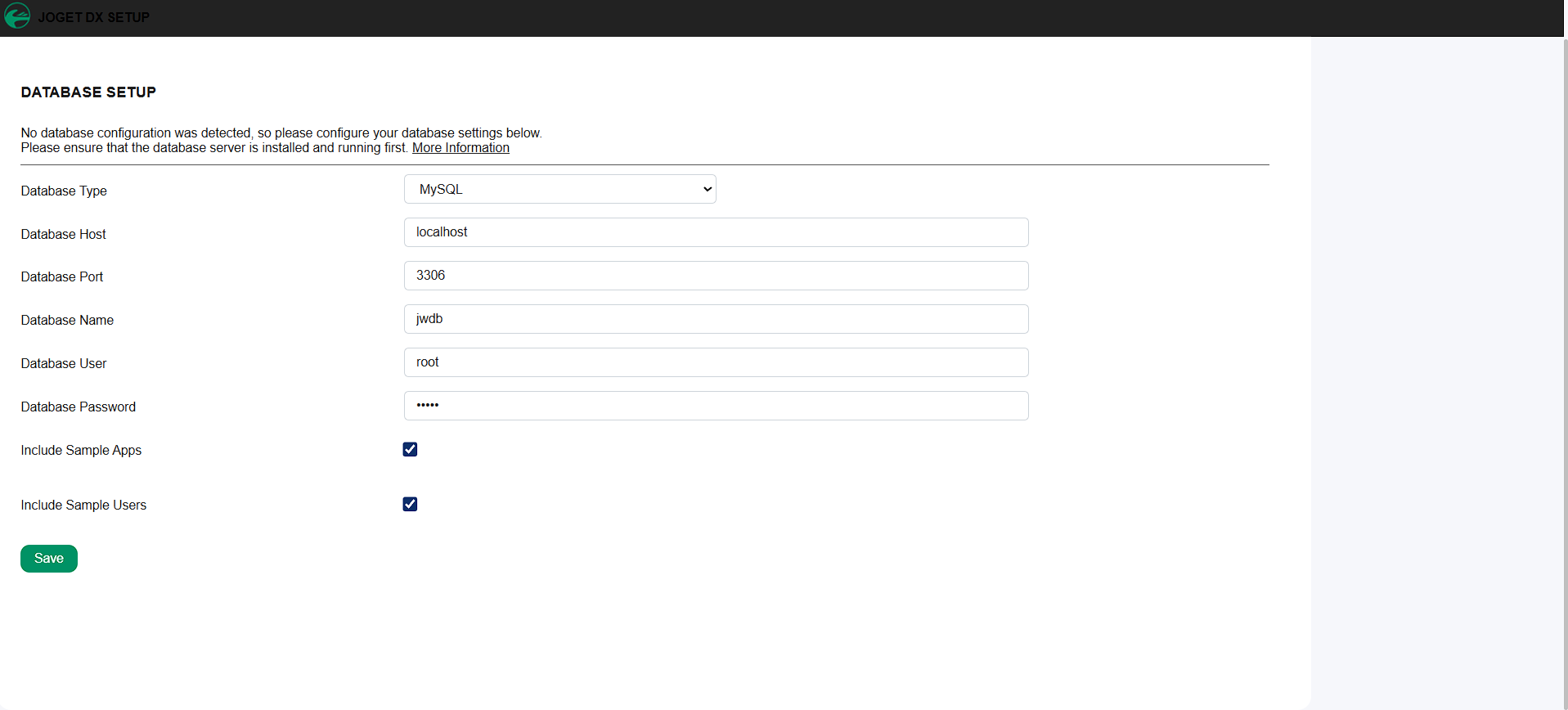Click the page's vertical scrollbar
1568x710 pixels.
coord(1566,373)
